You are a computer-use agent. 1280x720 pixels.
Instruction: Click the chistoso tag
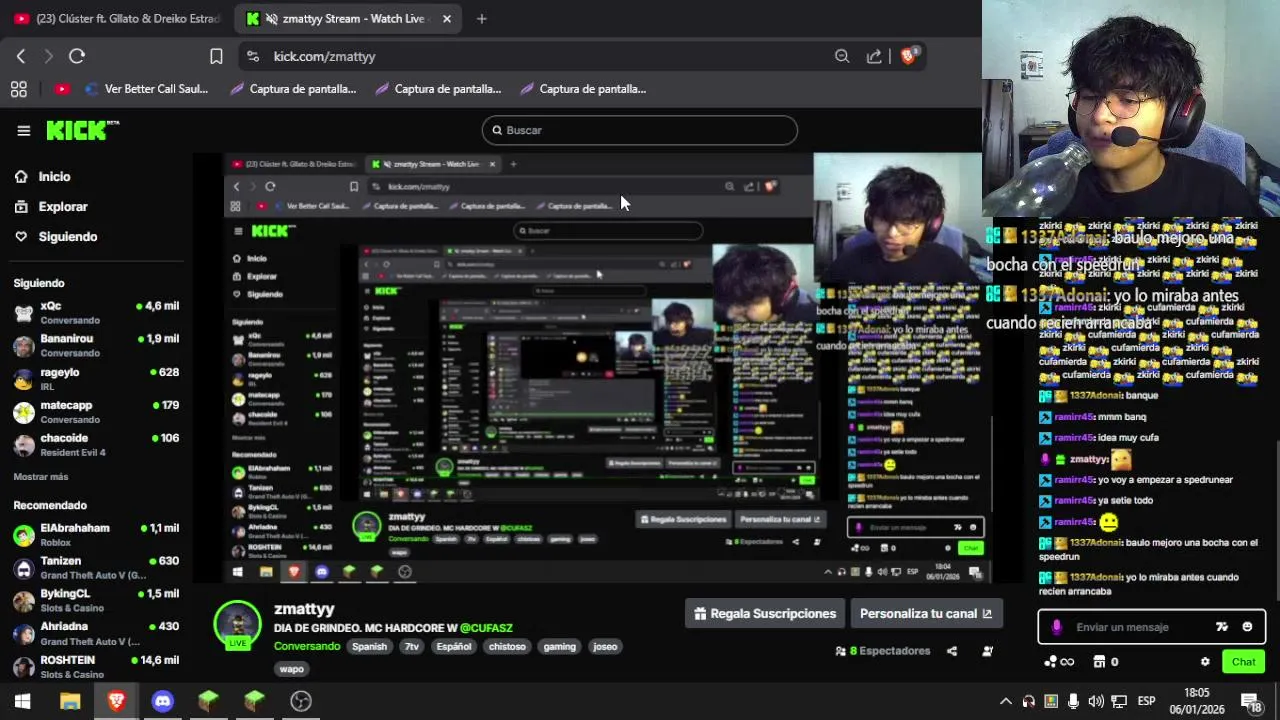[x=507, y=646]
